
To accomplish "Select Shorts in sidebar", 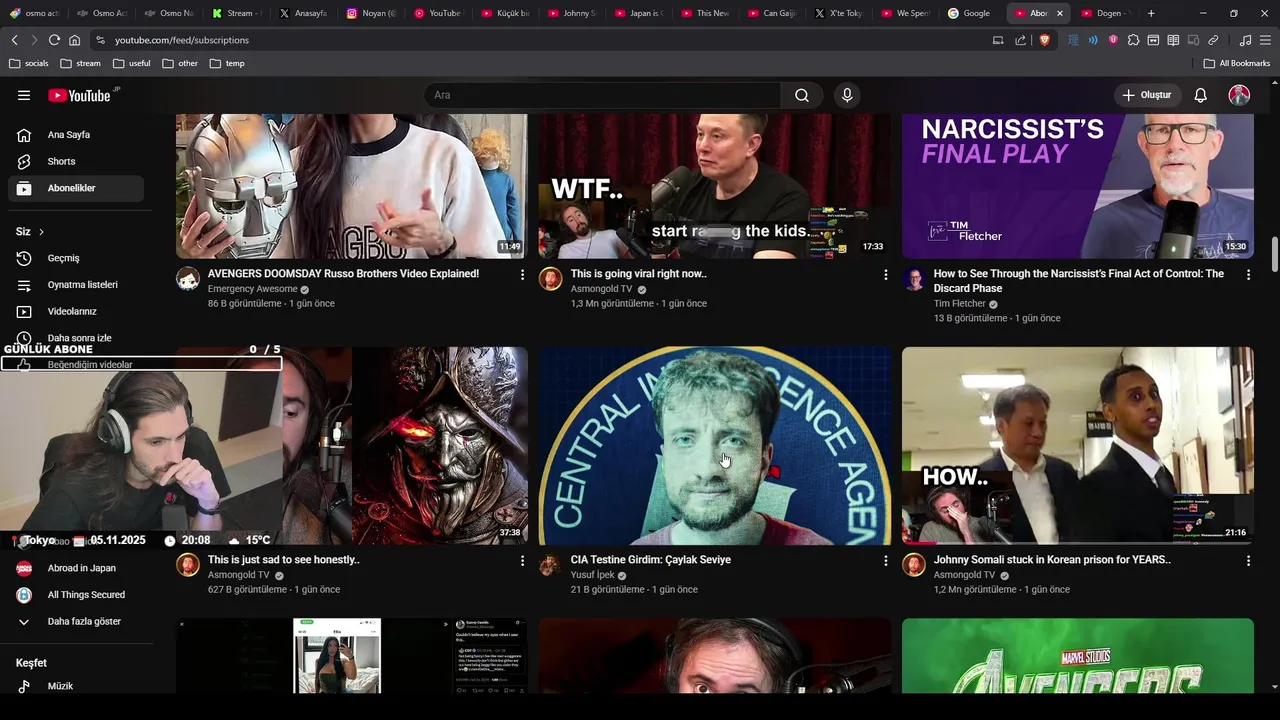I will coord(76,161).
